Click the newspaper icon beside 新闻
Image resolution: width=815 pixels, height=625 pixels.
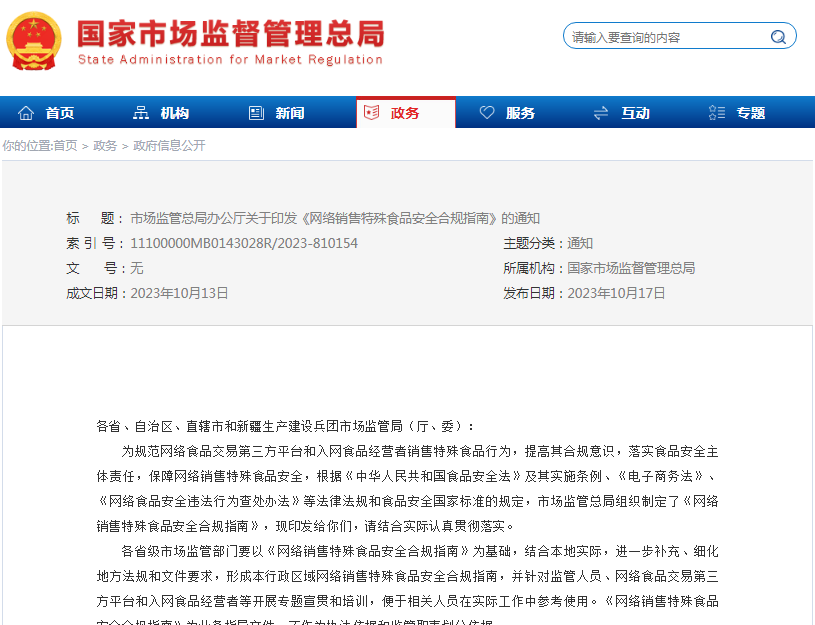[x=256, y=112]
